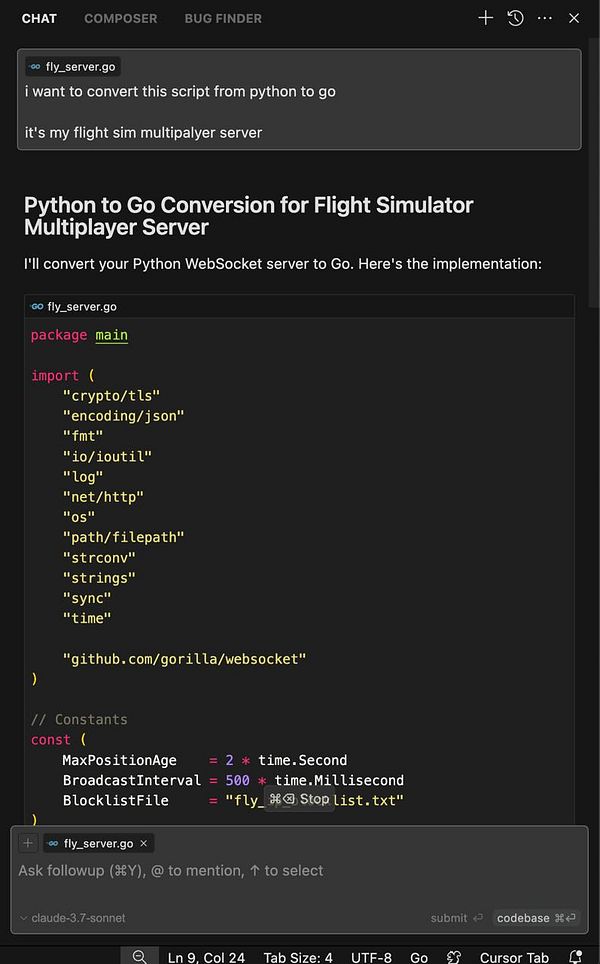This screenshot has width=600, height=964.
Task: Remove the fly_server.go context chip
Action: click(143, 843)
